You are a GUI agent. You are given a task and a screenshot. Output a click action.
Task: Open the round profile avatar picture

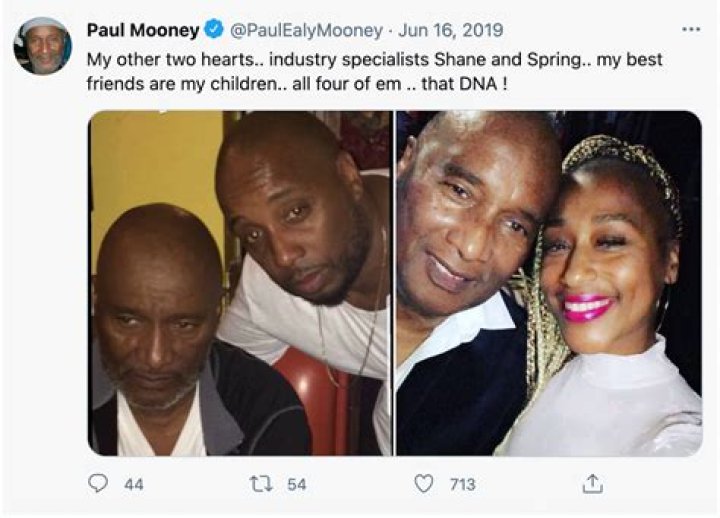click(42, 46)
